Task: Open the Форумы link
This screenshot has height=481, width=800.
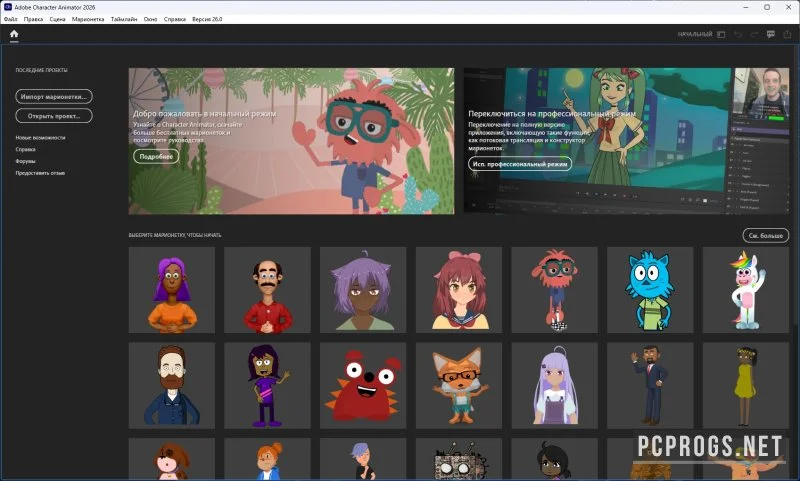Action: [x=26, y=161]
